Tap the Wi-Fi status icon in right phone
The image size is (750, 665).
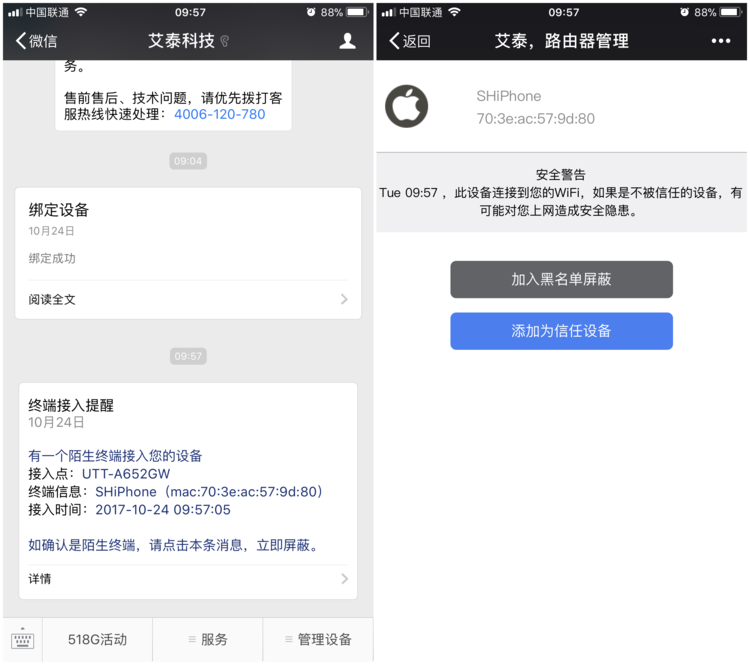[x=454, y=12]
